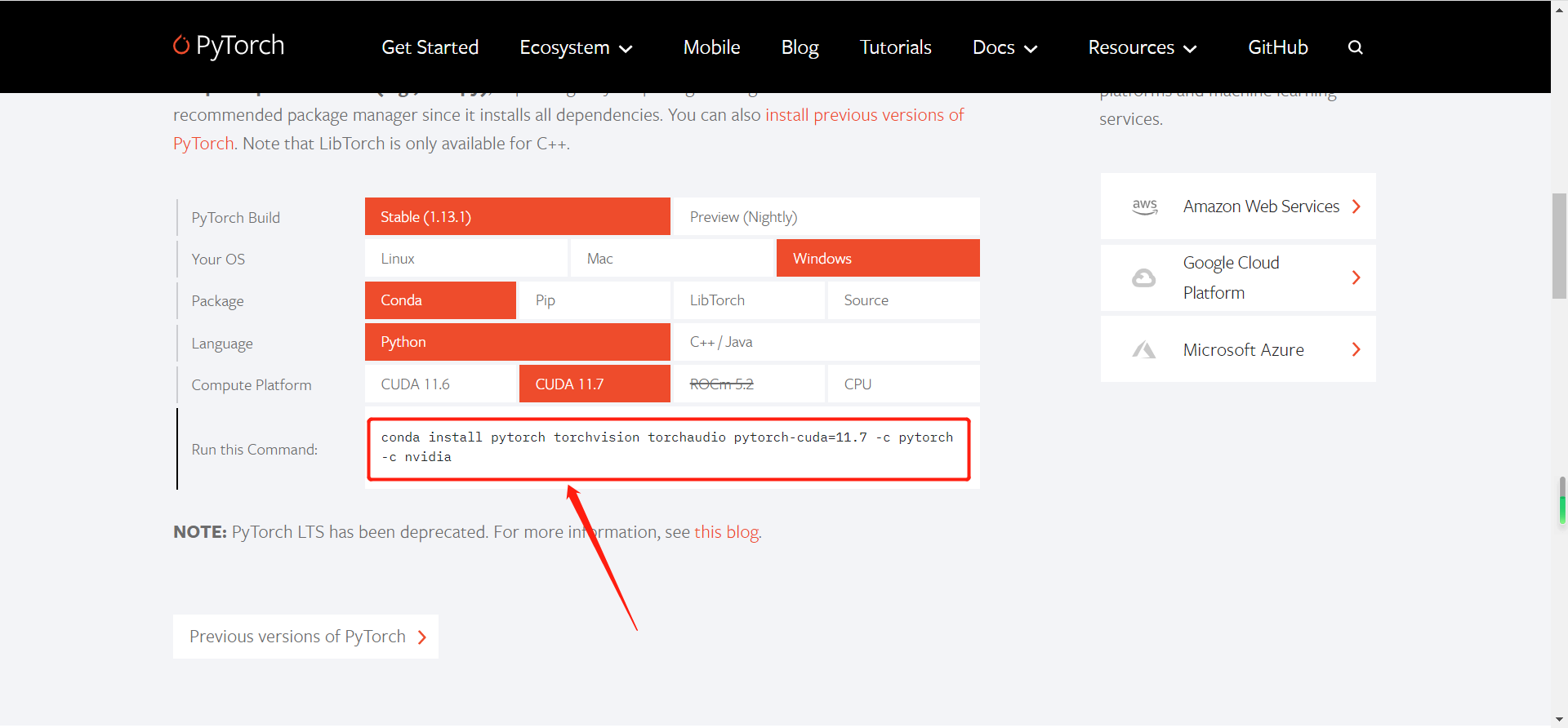Click the Language label

222,344
